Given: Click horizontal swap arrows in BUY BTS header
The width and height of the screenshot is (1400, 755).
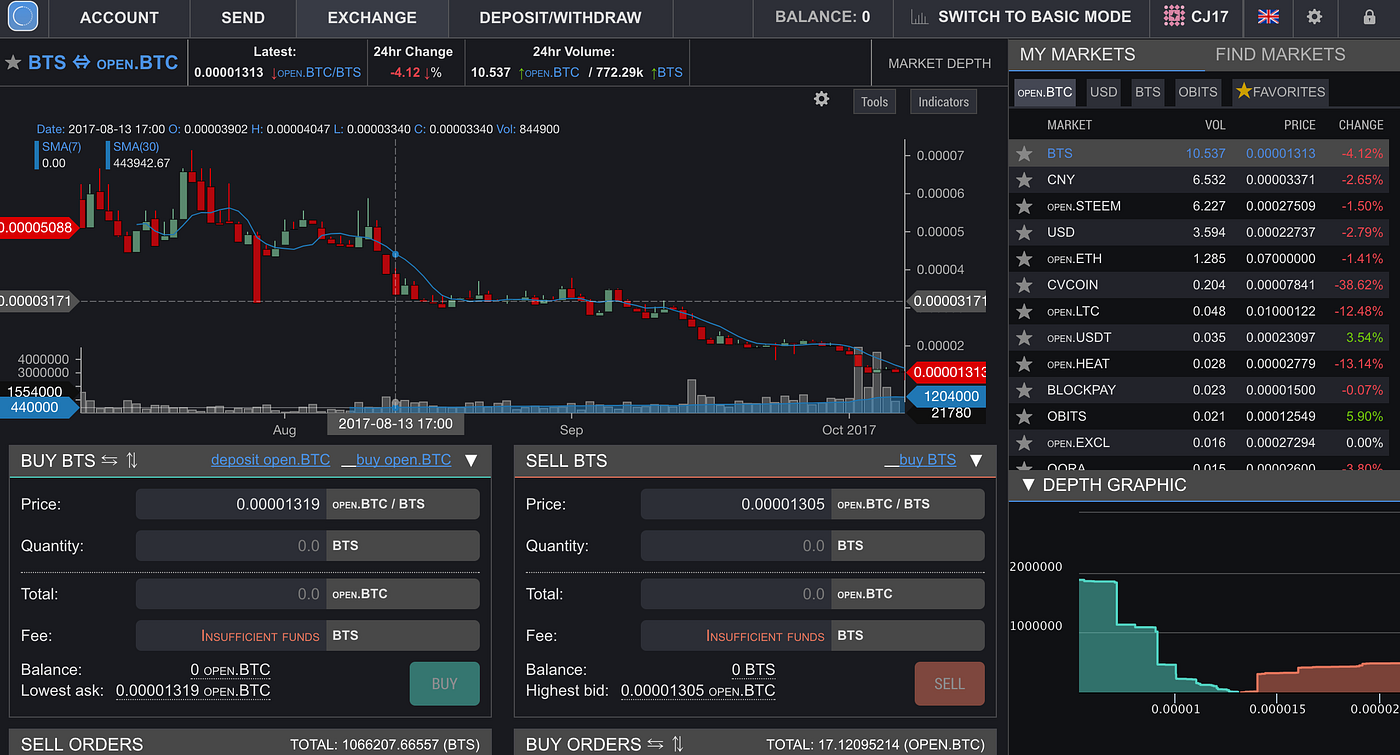Looking at the screenshot, I should tap(110, 460).
